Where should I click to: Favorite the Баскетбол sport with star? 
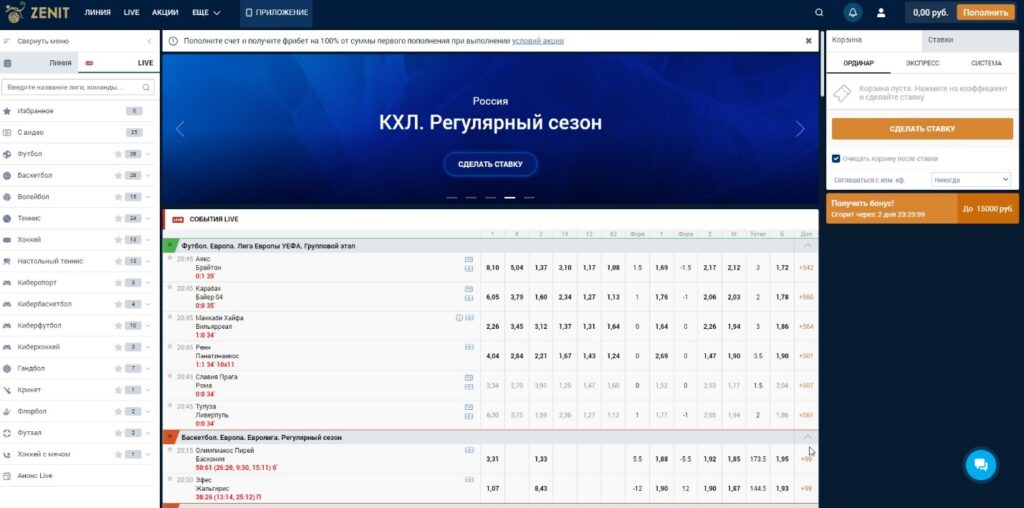[118, 176]
